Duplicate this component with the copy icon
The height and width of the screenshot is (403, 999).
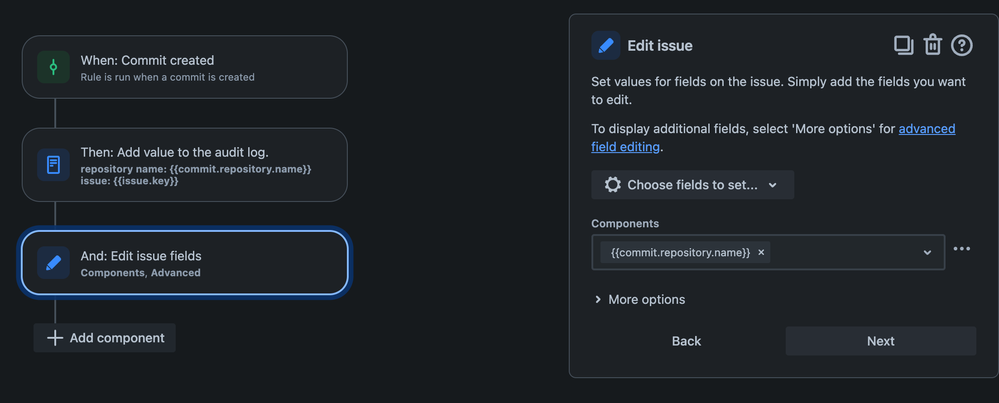click(x=903, y=45)
